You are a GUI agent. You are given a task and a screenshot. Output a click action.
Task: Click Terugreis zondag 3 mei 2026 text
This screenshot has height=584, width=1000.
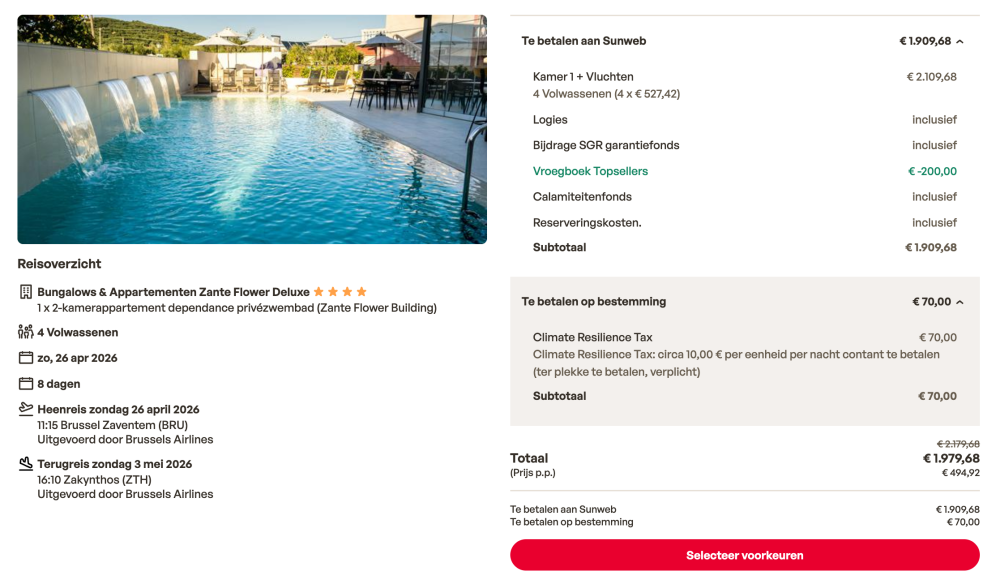point(114,464)
